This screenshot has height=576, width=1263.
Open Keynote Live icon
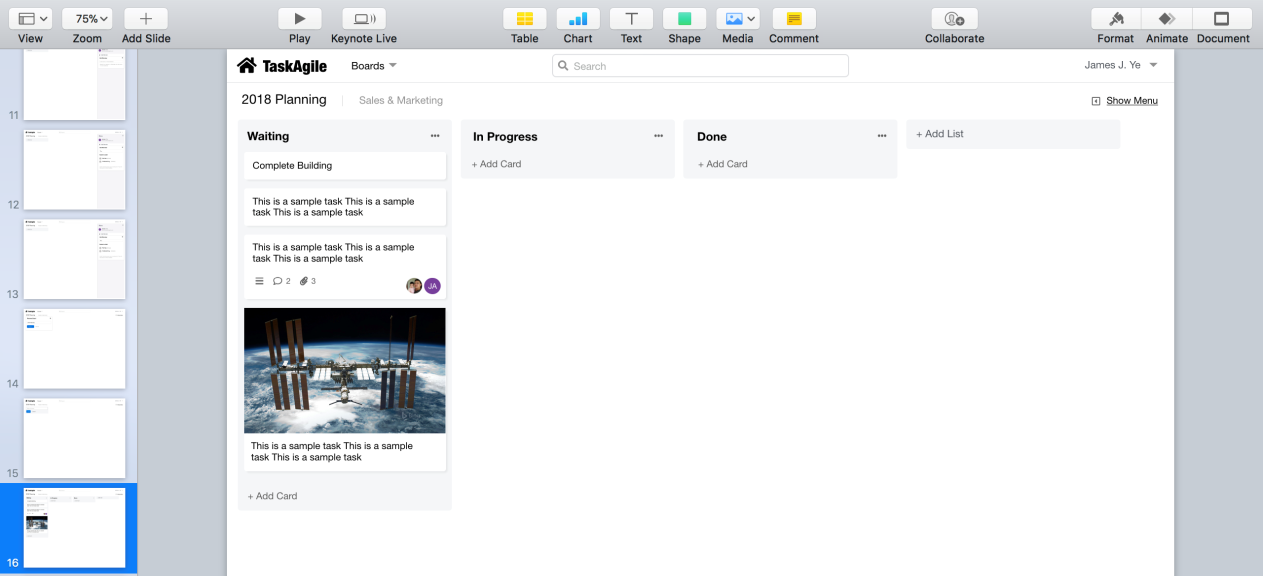point(364,19)
